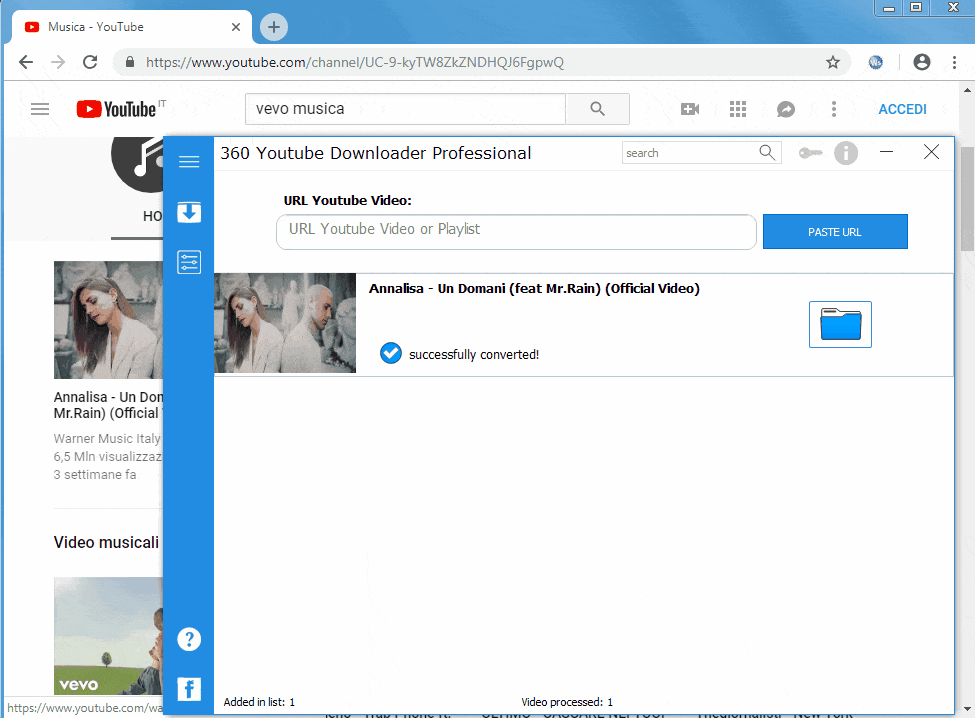Click the site lock icon in address bar

(129, 62)
